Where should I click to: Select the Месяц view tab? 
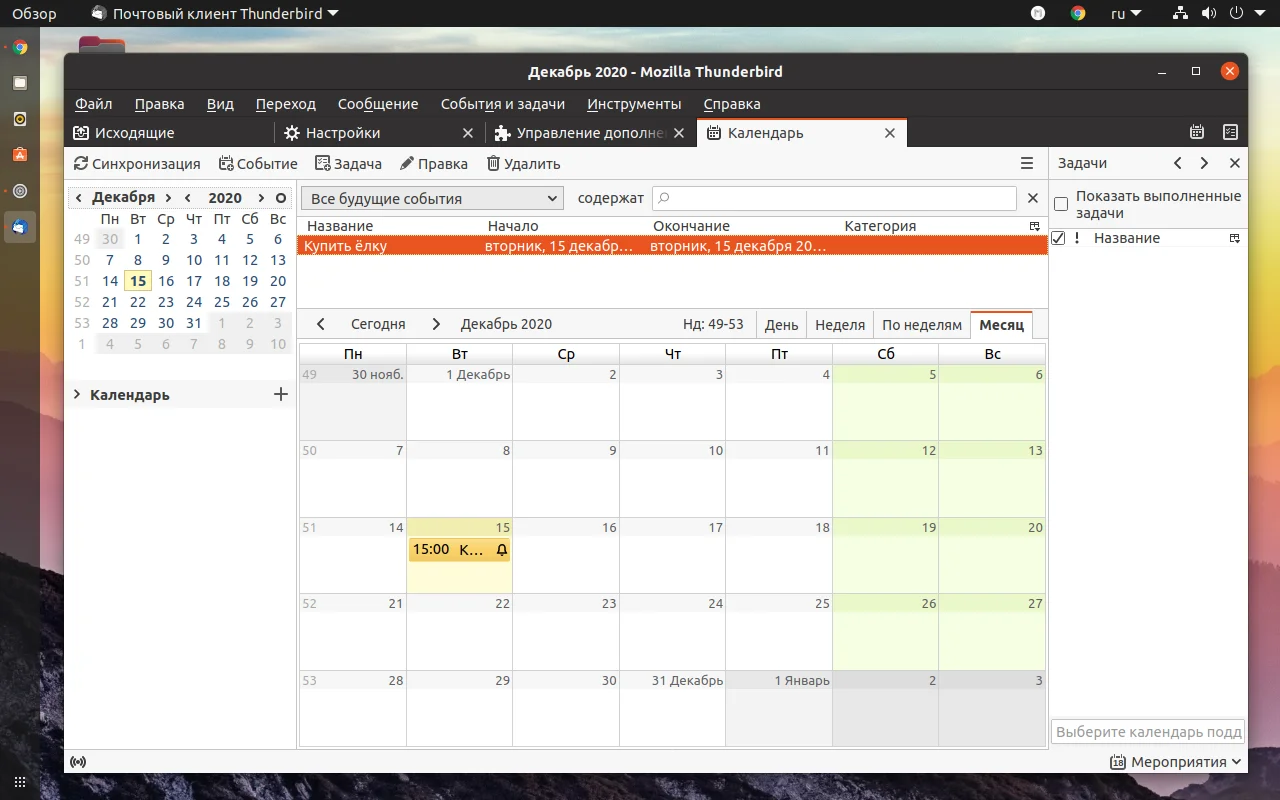(x=1002, y=324)
